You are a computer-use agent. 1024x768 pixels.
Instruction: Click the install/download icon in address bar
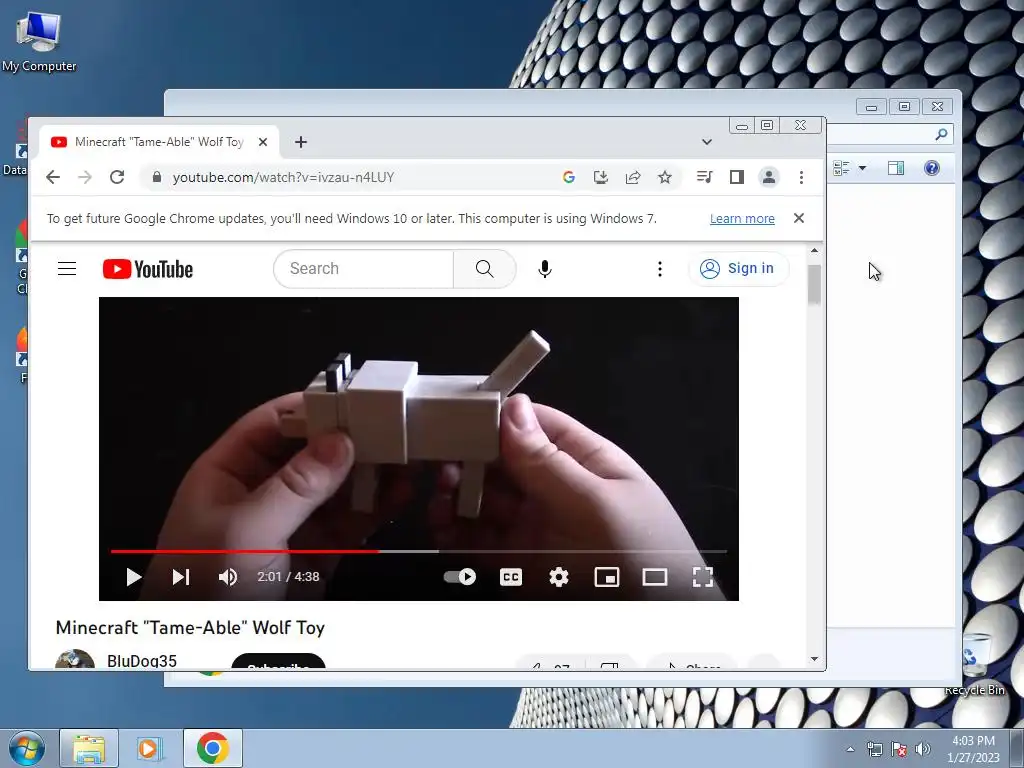(x=601, y=177)
